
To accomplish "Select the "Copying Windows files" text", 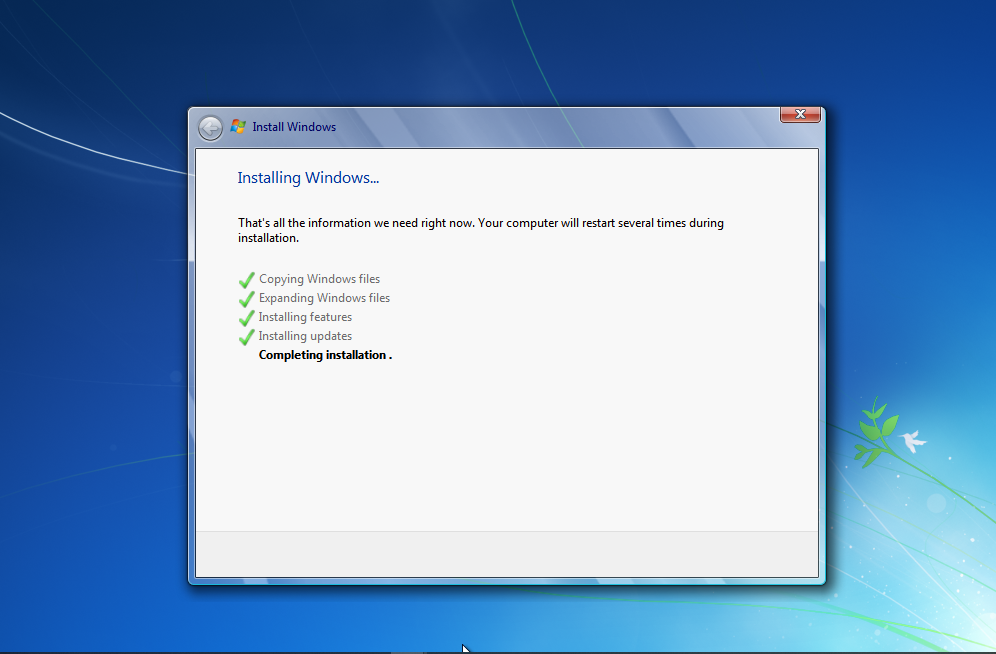I will (320, 279).
